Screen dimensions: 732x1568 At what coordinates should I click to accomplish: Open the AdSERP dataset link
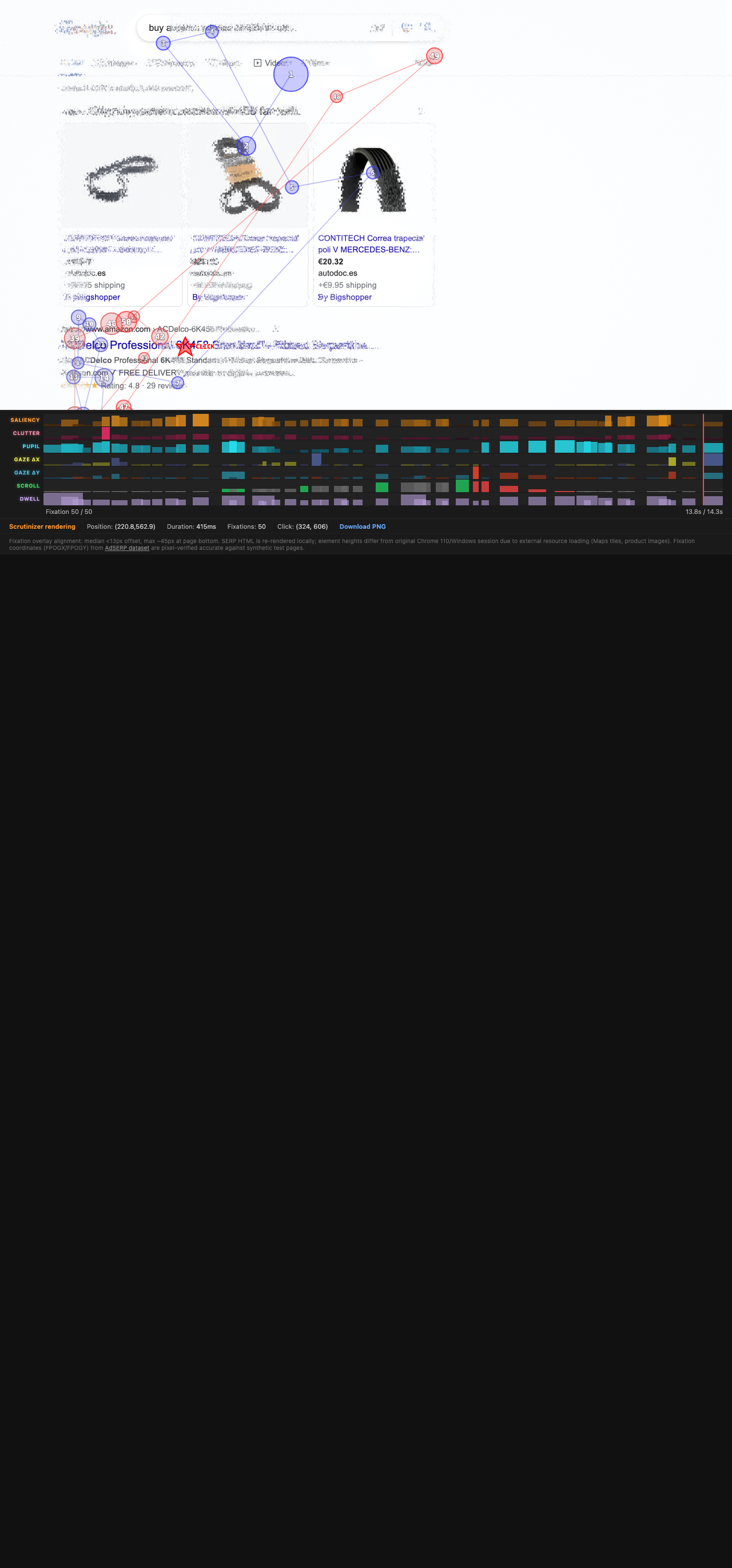[126, 548]
